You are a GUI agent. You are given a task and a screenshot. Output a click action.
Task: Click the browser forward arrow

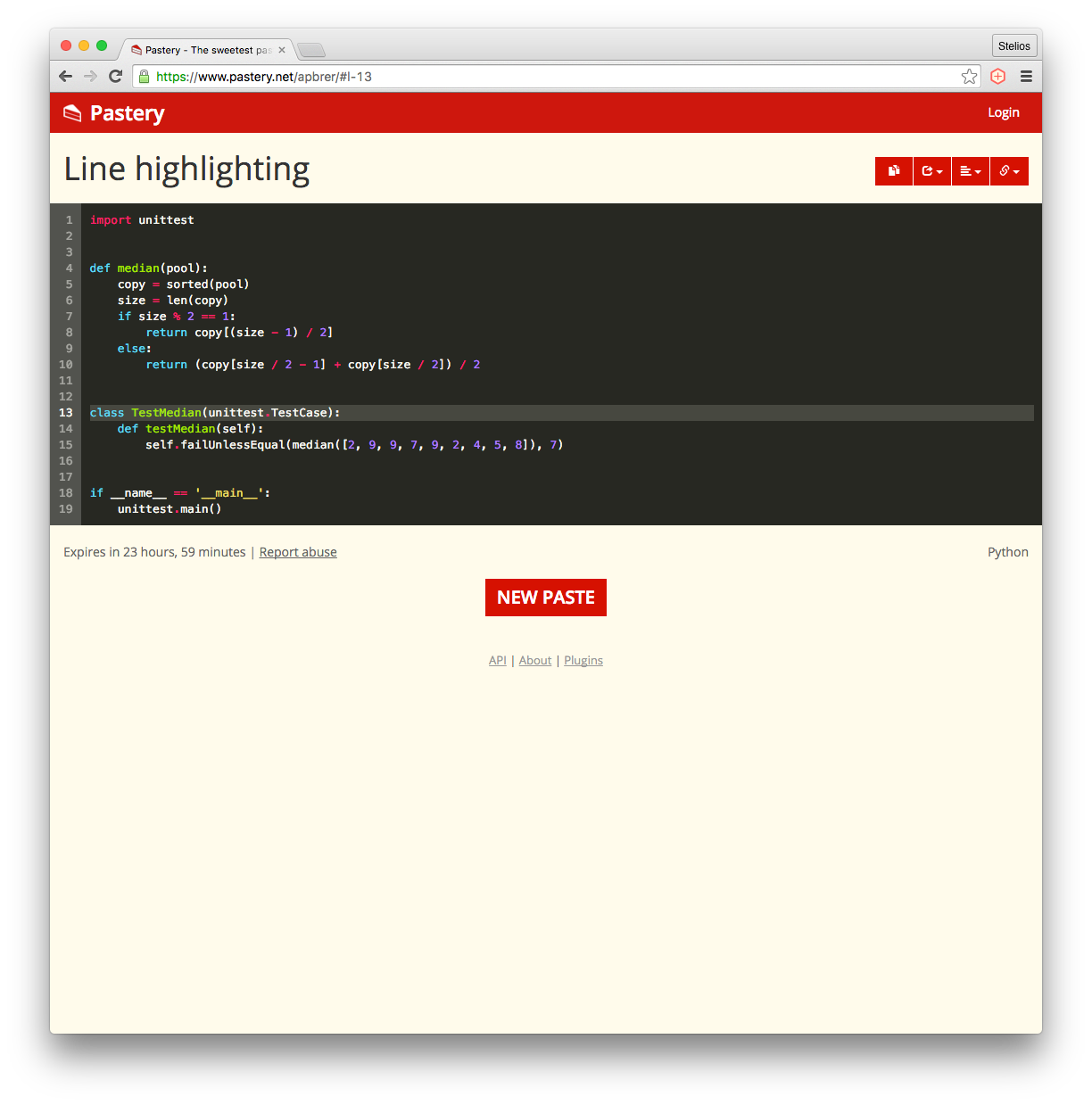click(90, 77)
